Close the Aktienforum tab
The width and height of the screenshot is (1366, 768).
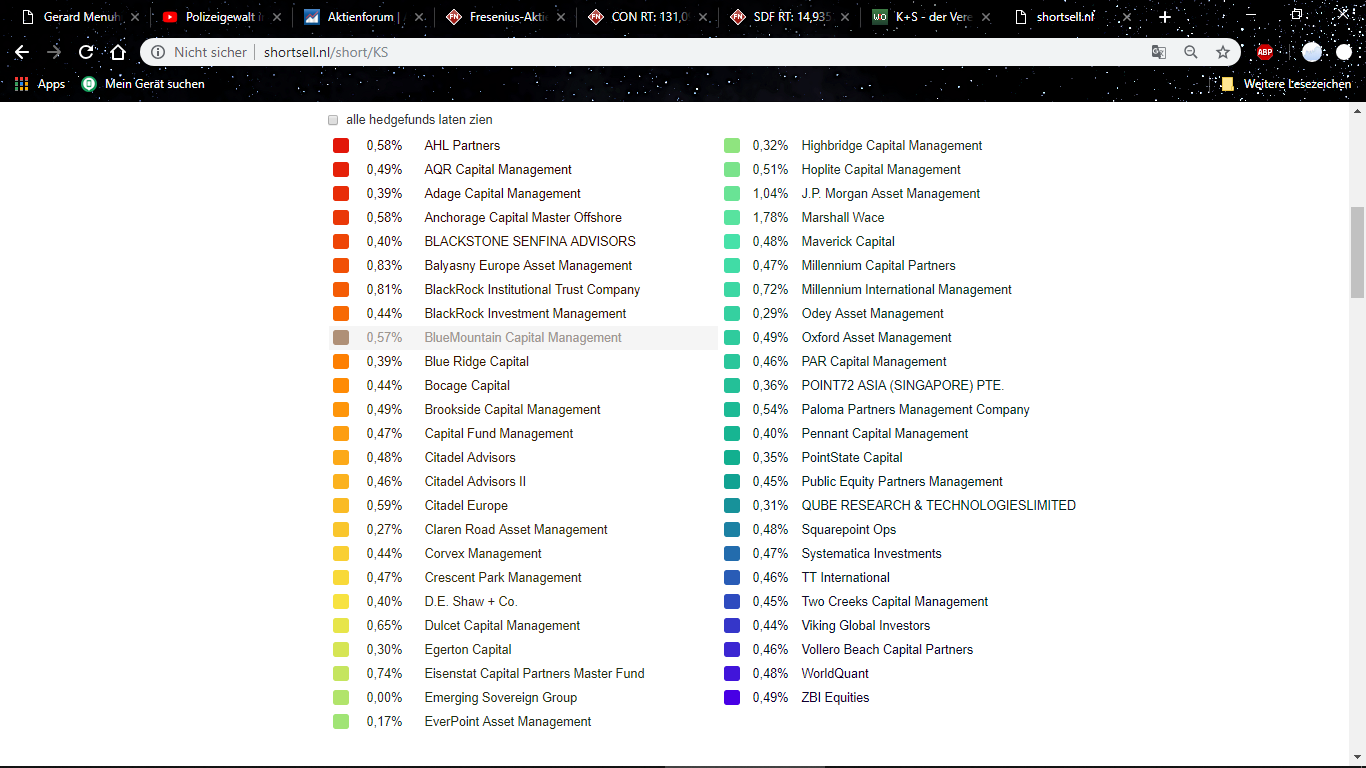pos(419,17)
